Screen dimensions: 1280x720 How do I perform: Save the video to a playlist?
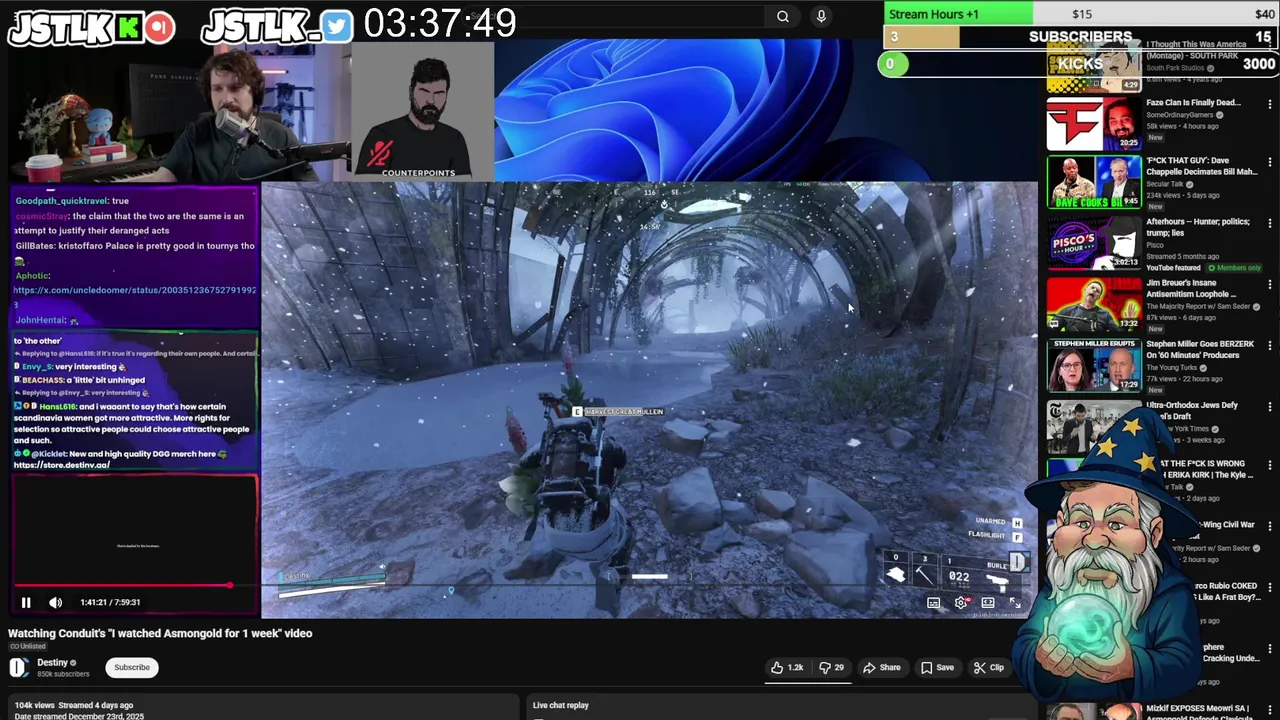(x=938, y=667)
